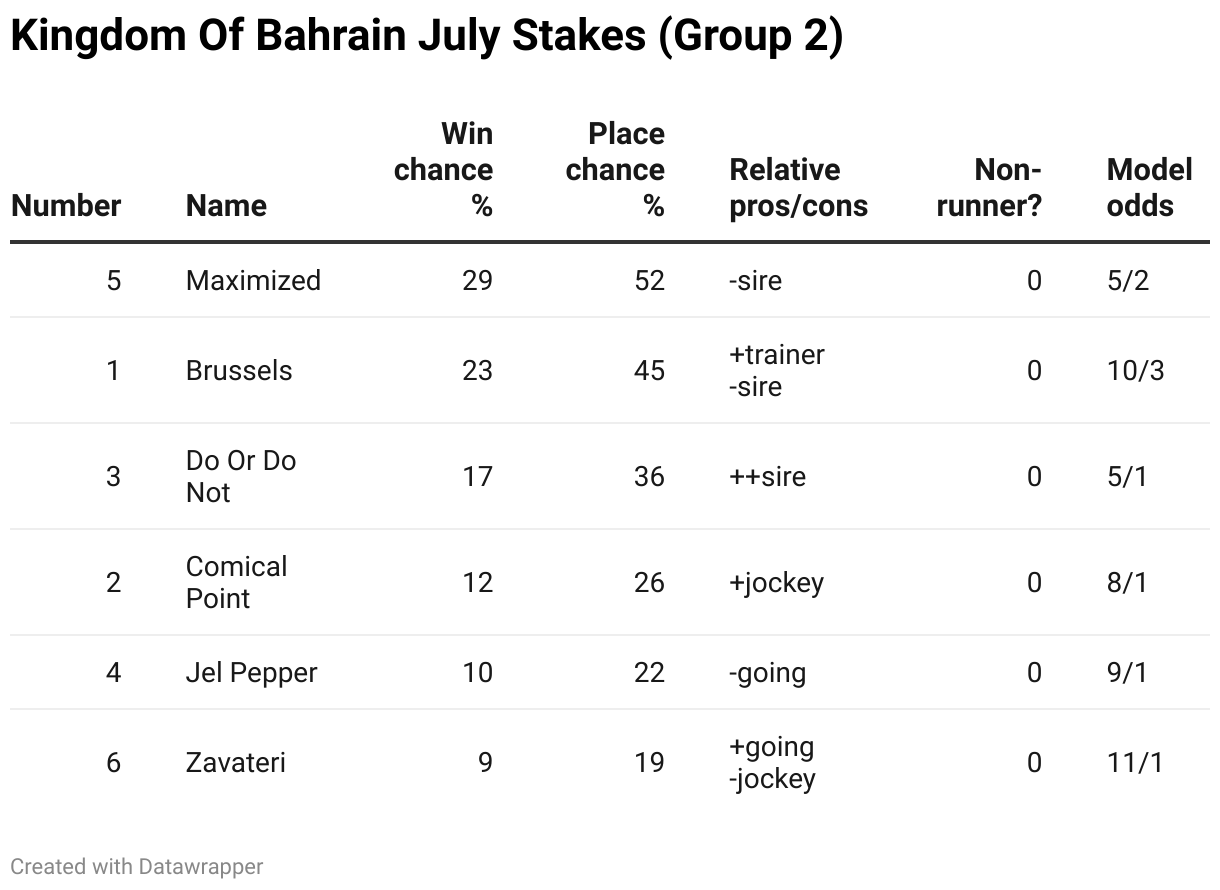Click the Relative pros/cons header
This screenshot has width=1220, height=890.
(798, 187)
